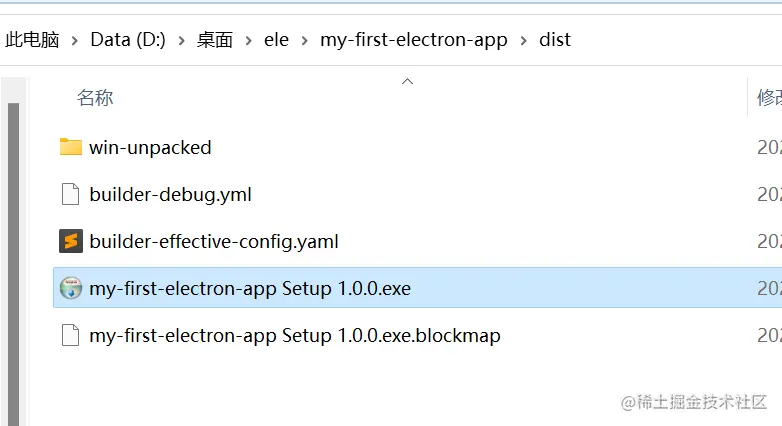
Task: Click the navigation pane vertical scrollbar
Action: point(13,250)
